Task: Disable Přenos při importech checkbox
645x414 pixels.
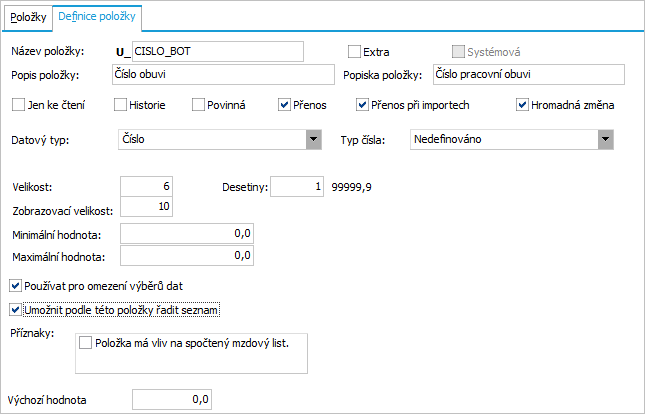Action: point(363,104)
